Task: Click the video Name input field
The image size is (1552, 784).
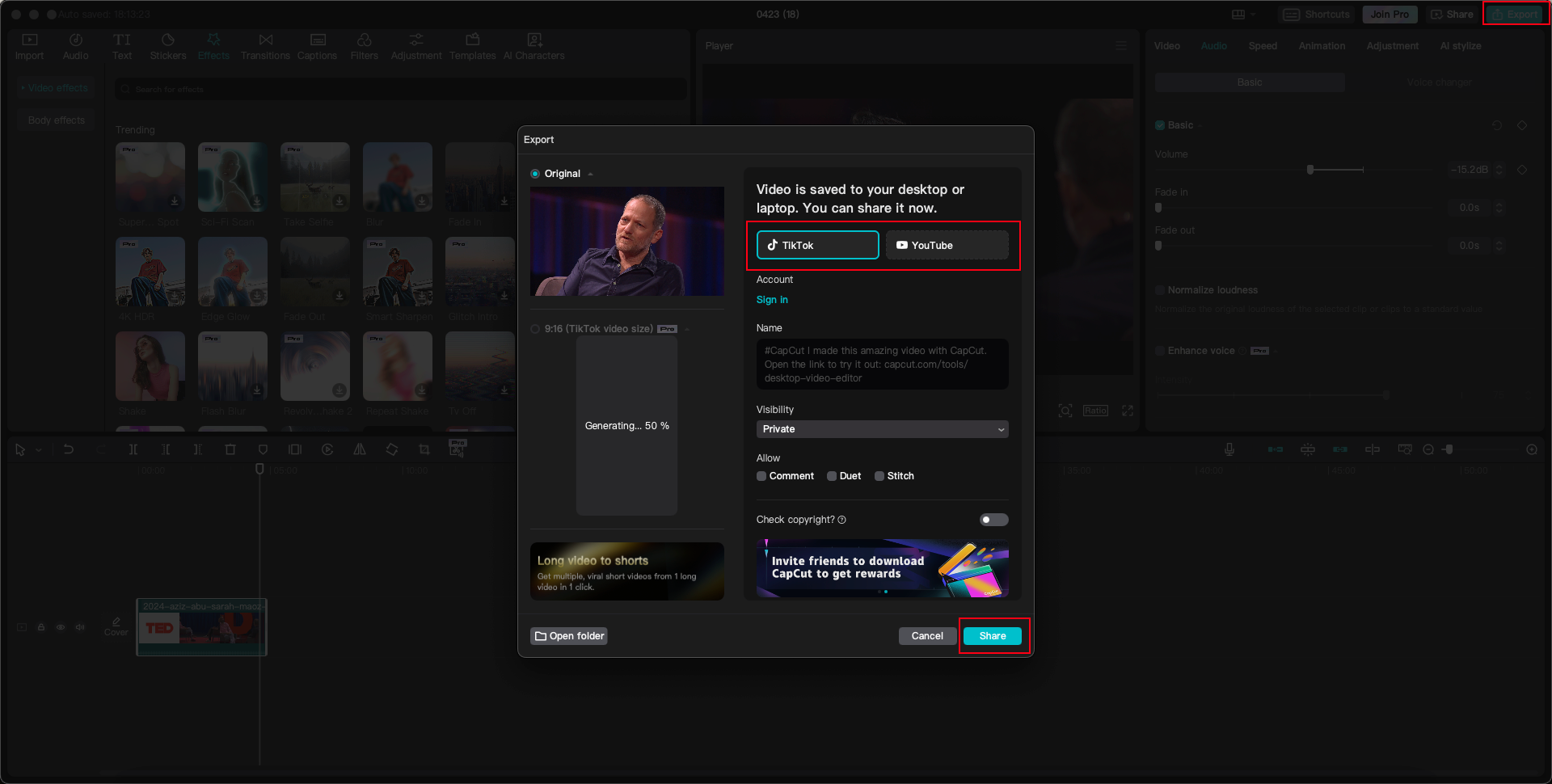Action: (881, 364)
